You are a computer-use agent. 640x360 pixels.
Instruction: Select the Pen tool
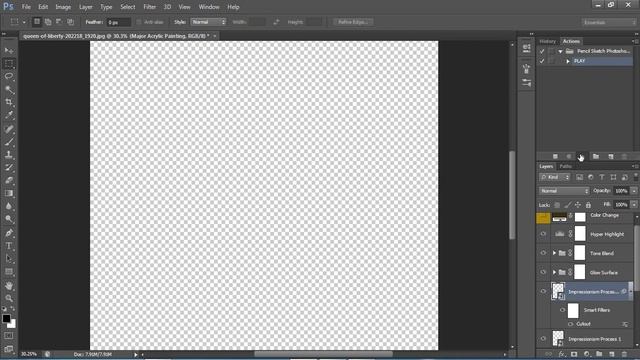[9, 233]
